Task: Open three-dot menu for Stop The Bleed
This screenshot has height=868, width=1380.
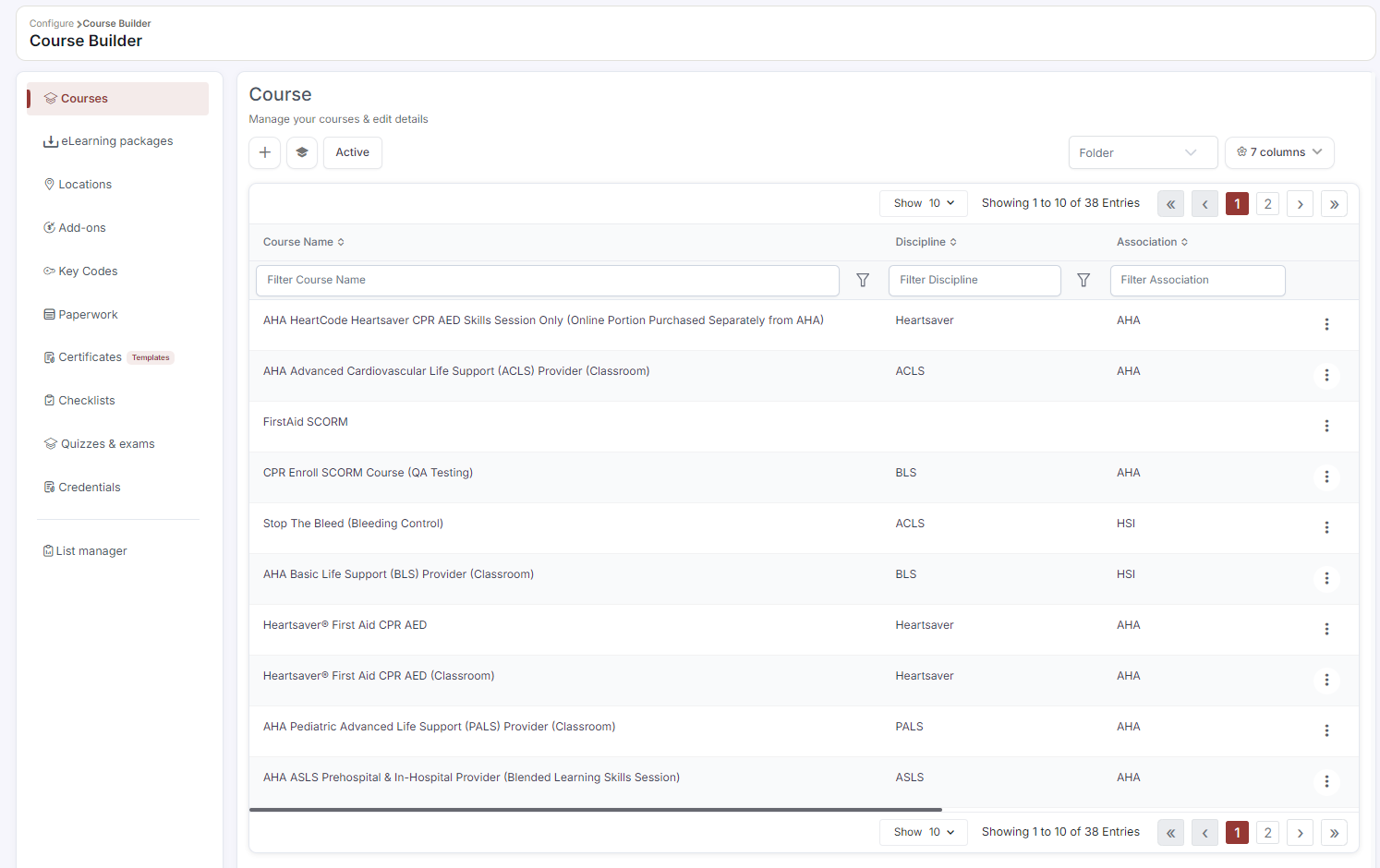Action: tap(1326, 527)
